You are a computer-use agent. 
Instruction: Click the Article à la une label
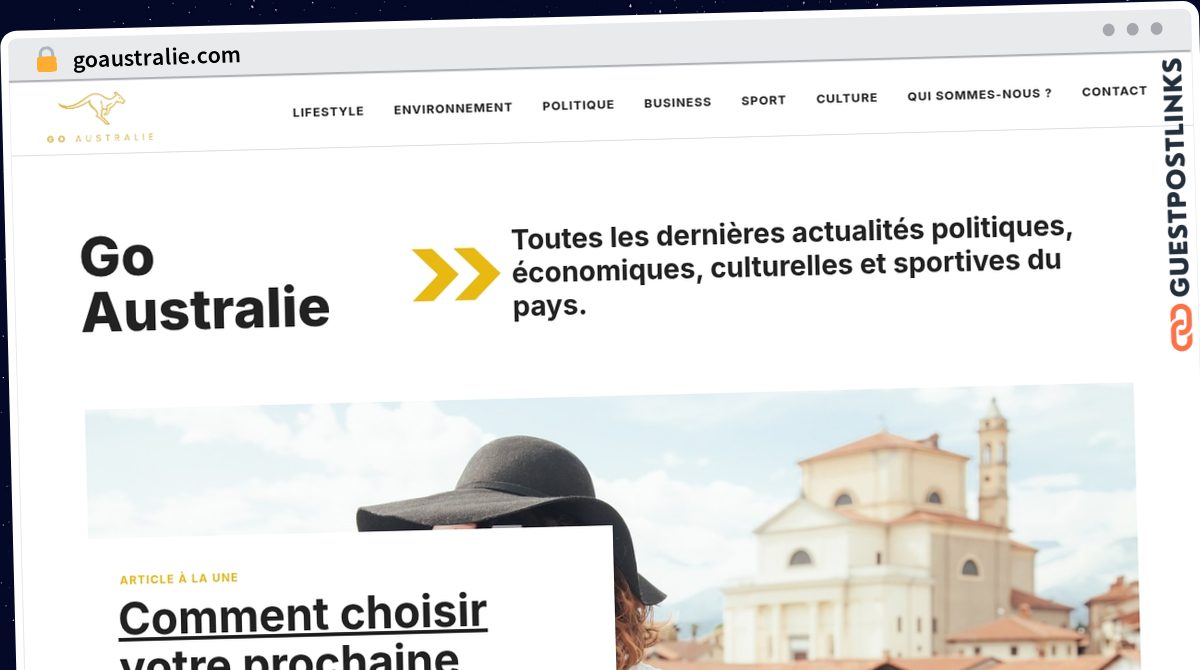[179, 579]
